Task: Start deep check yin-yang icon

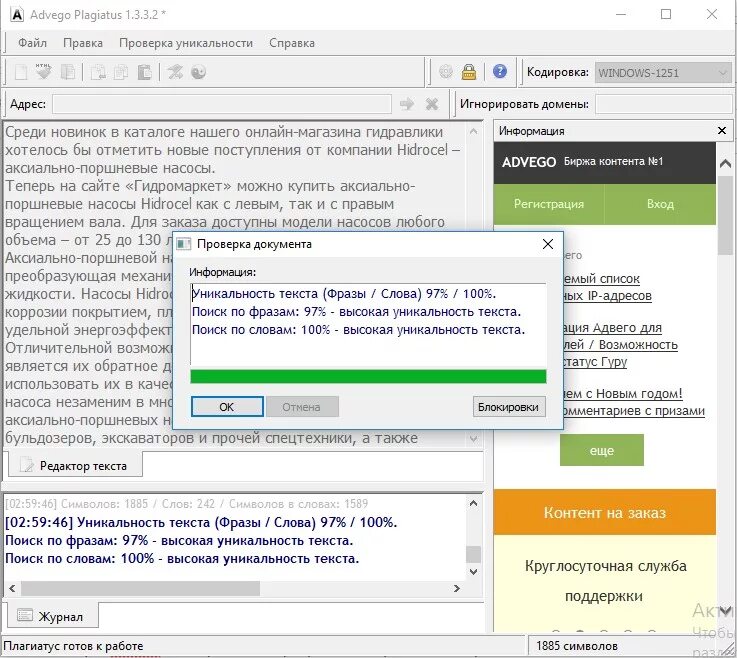Action: tap(198, 72)
